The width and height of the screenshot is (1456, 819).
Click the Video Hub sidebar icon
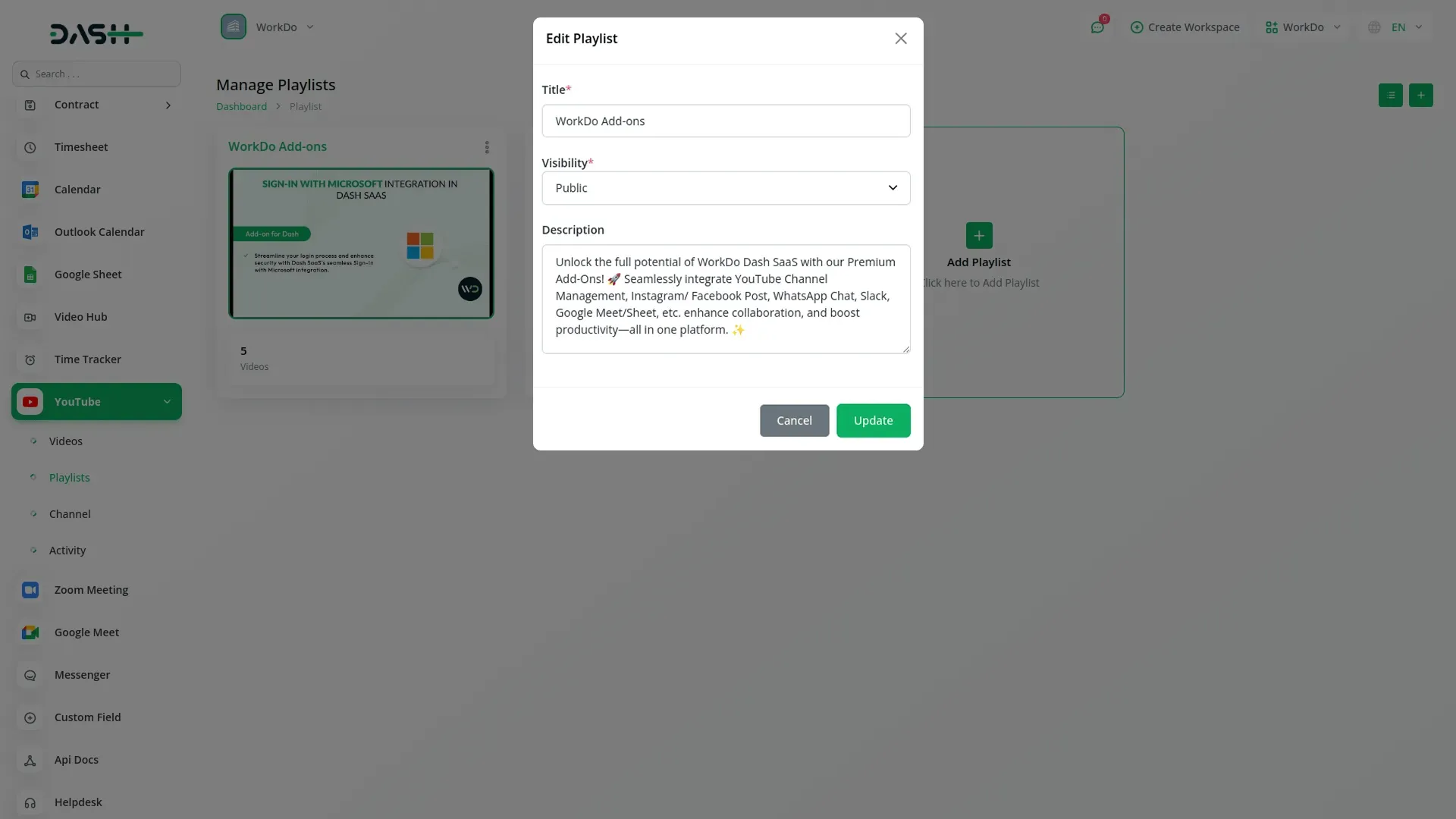(30, 317)
